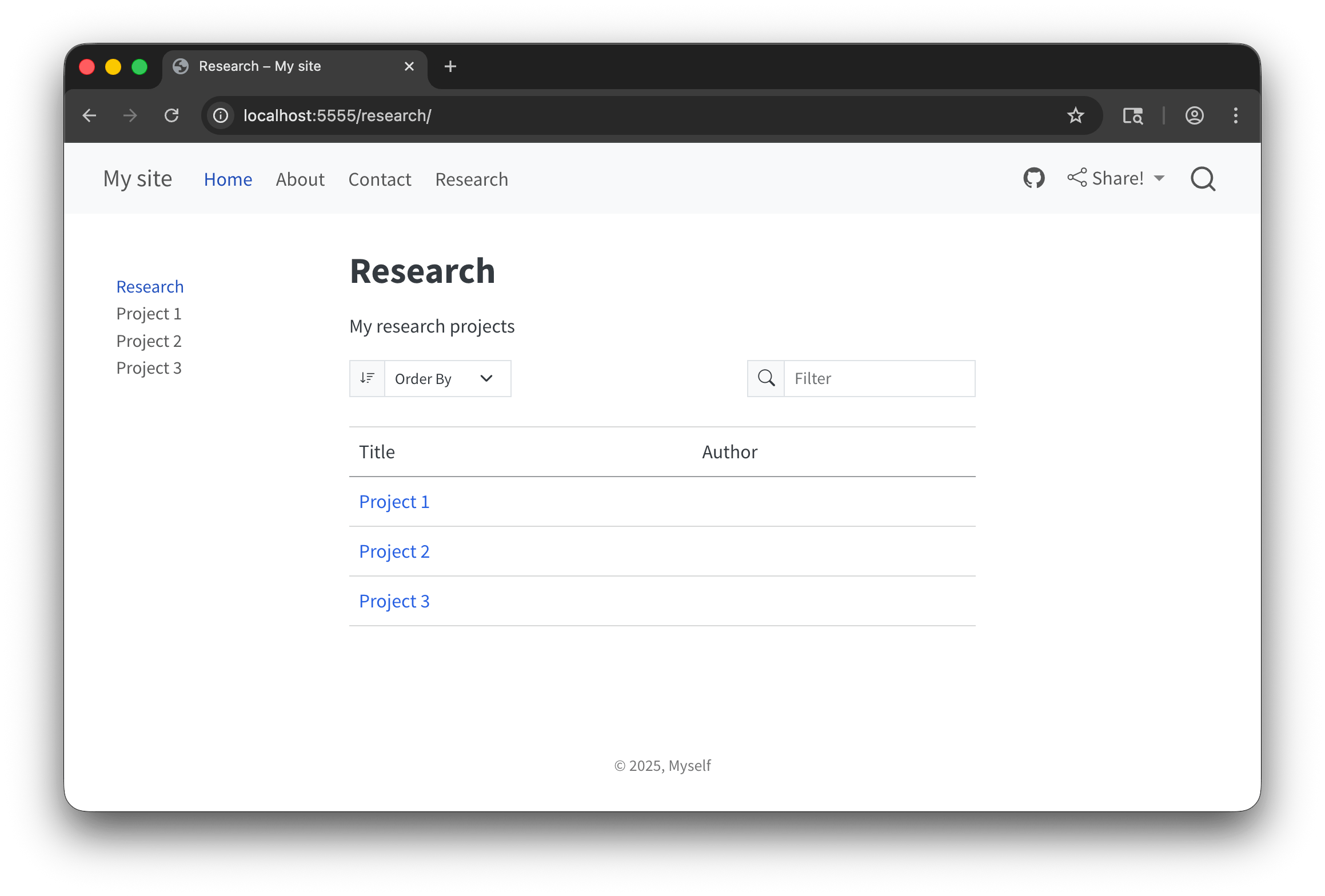This screenshot has height=896, width=1325.
Task: Open the Chrome three-dot menu
Action: pyautogui.click(x=1235, y=115)
